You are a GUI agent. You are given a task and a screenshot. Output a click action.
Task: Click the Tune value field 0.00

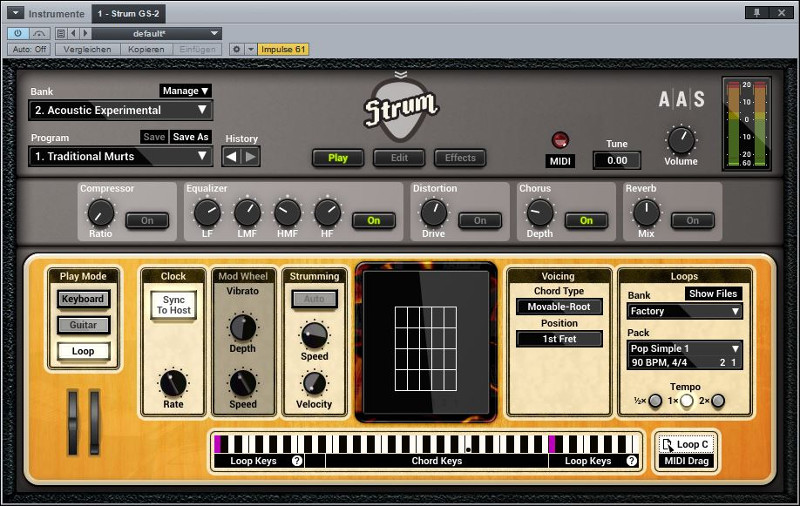617,160
